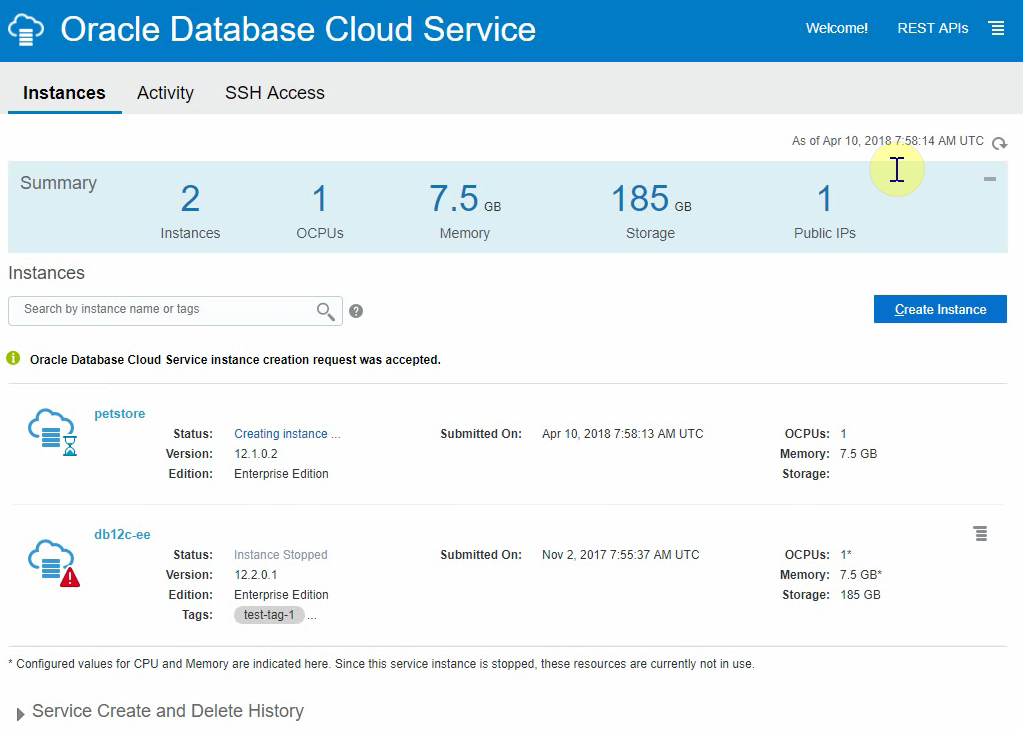
Task: Click the Oracle cloud database logo icon
Action: pyautogui.click(x=26, y=29)
